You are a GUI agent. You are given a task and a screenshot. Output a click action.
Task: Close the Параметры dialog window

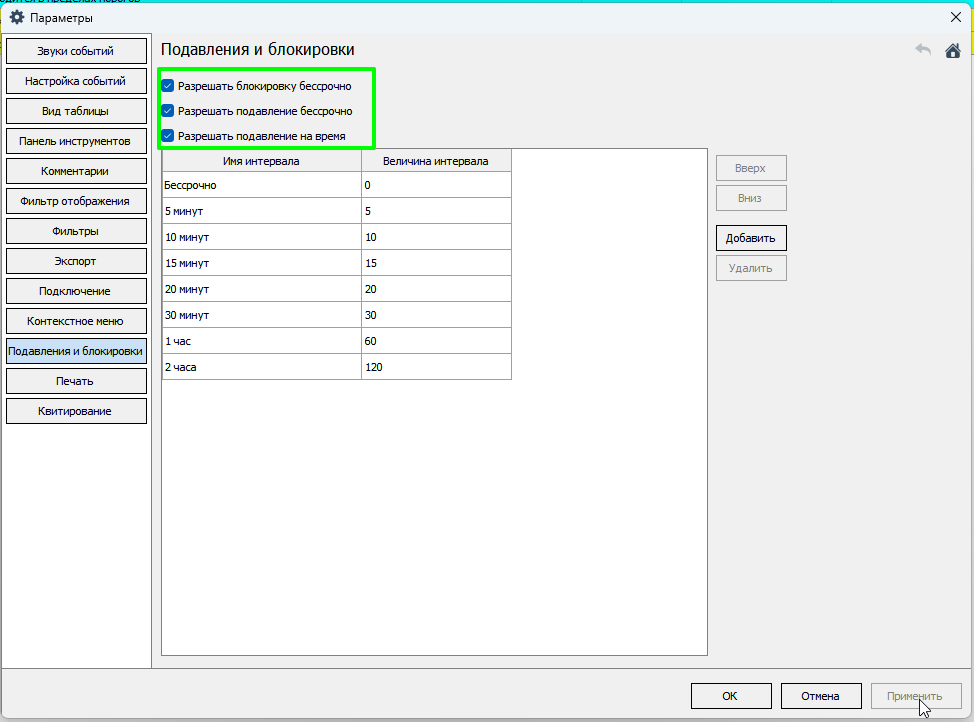pos(954,16)
